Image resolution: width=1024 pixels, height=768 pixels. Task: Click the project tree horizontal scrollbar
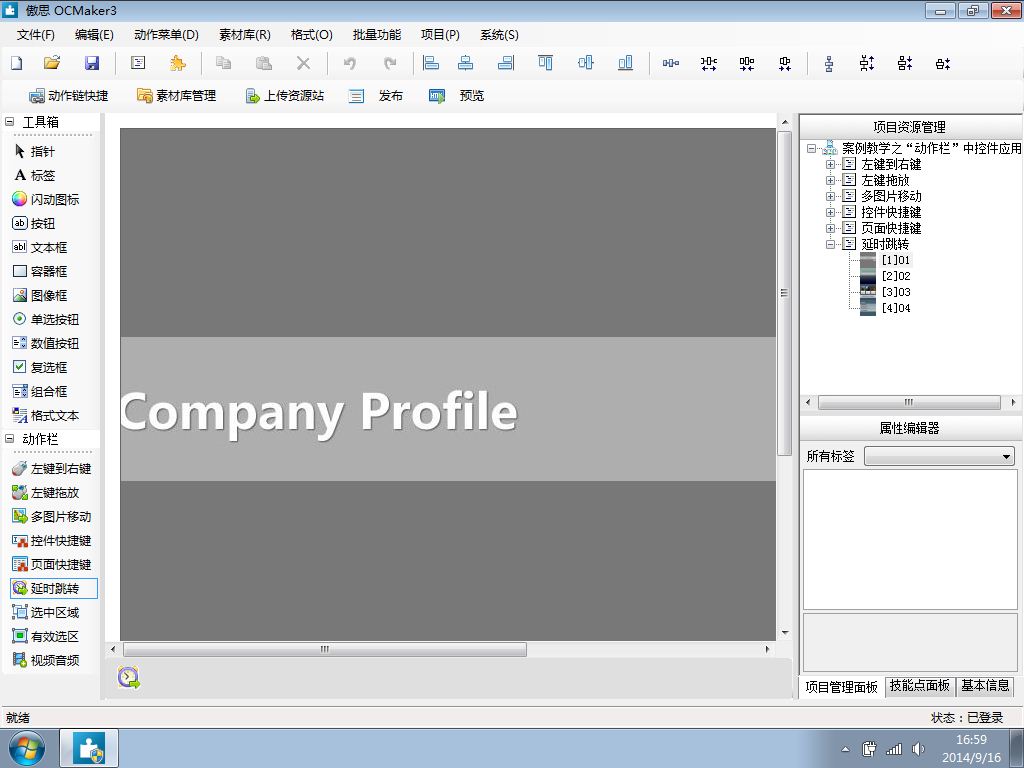[909, 402]
